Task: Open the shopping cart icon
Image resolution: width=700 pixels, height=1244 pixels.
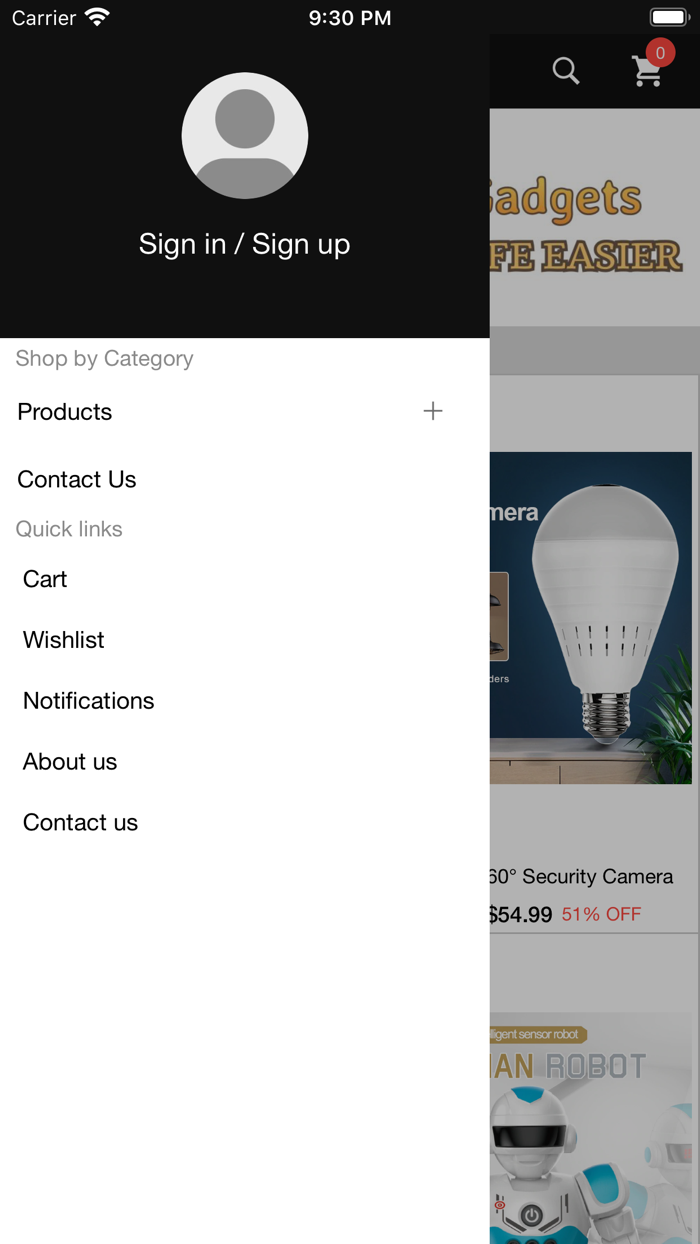Action: pyautogui.click(x=647, y=72)
